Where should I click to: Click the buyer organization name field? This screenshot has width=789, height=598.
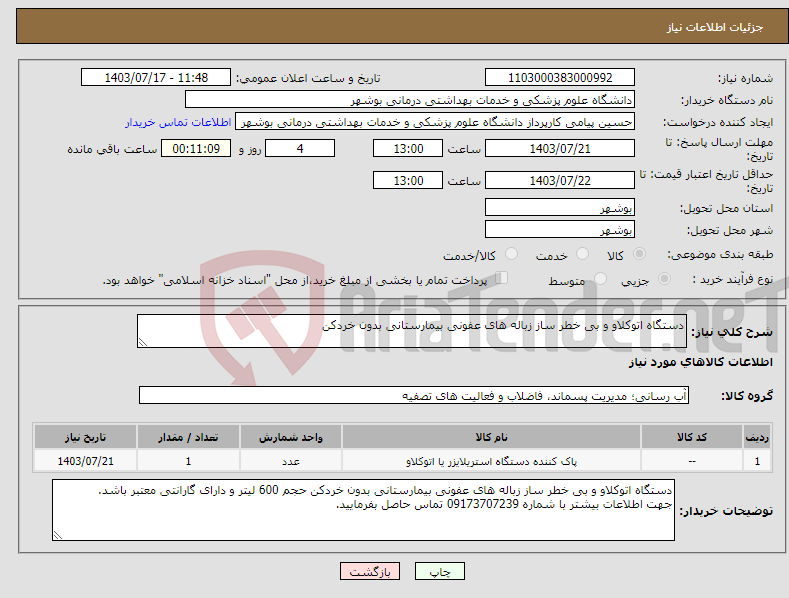410,100
